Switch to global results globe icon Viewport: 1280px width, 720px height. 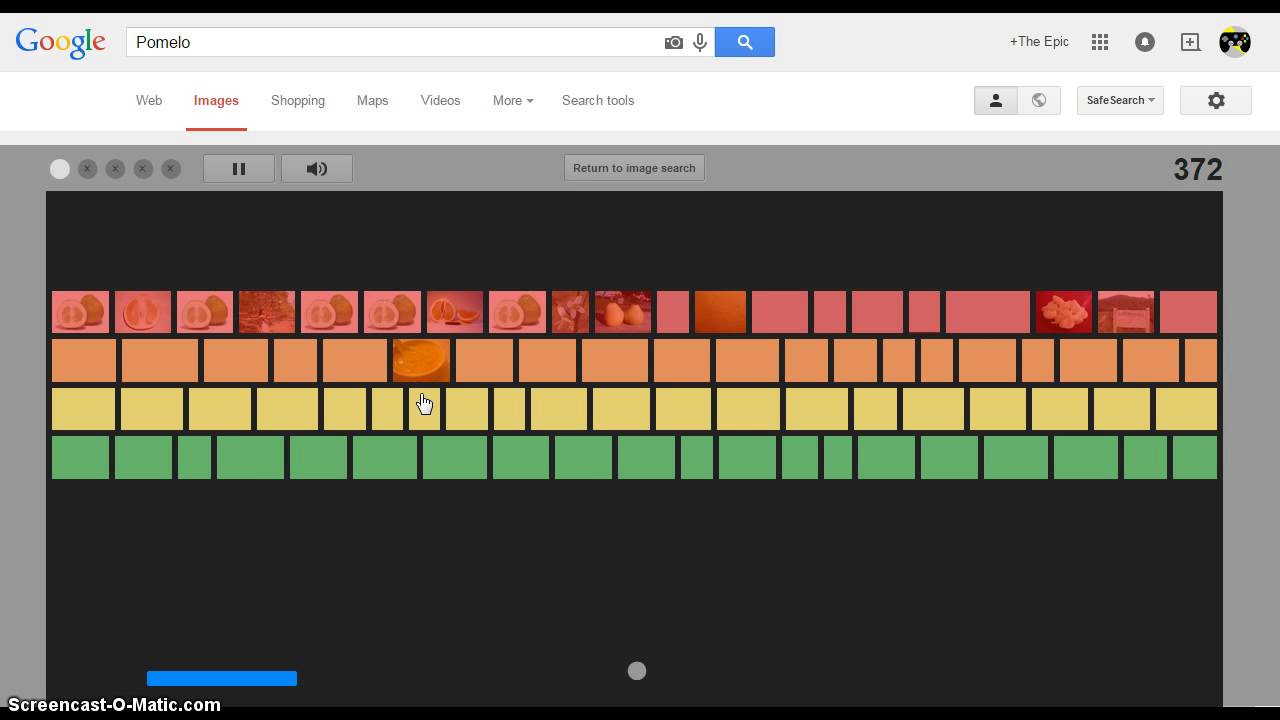(x=1039, y=100)
